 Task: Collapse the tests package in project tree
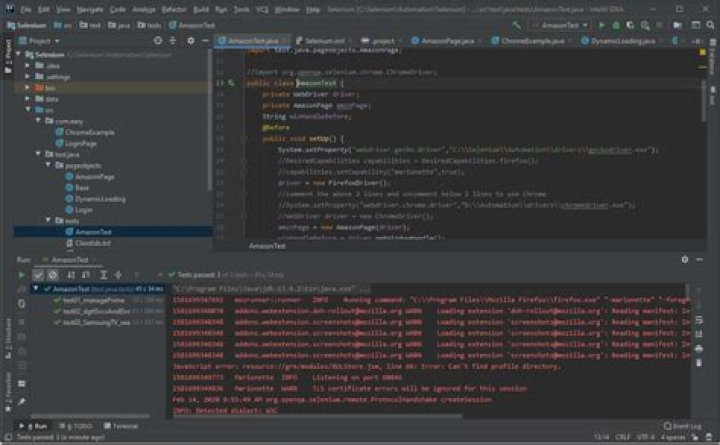pyautogui.click(x=48, y=220)
